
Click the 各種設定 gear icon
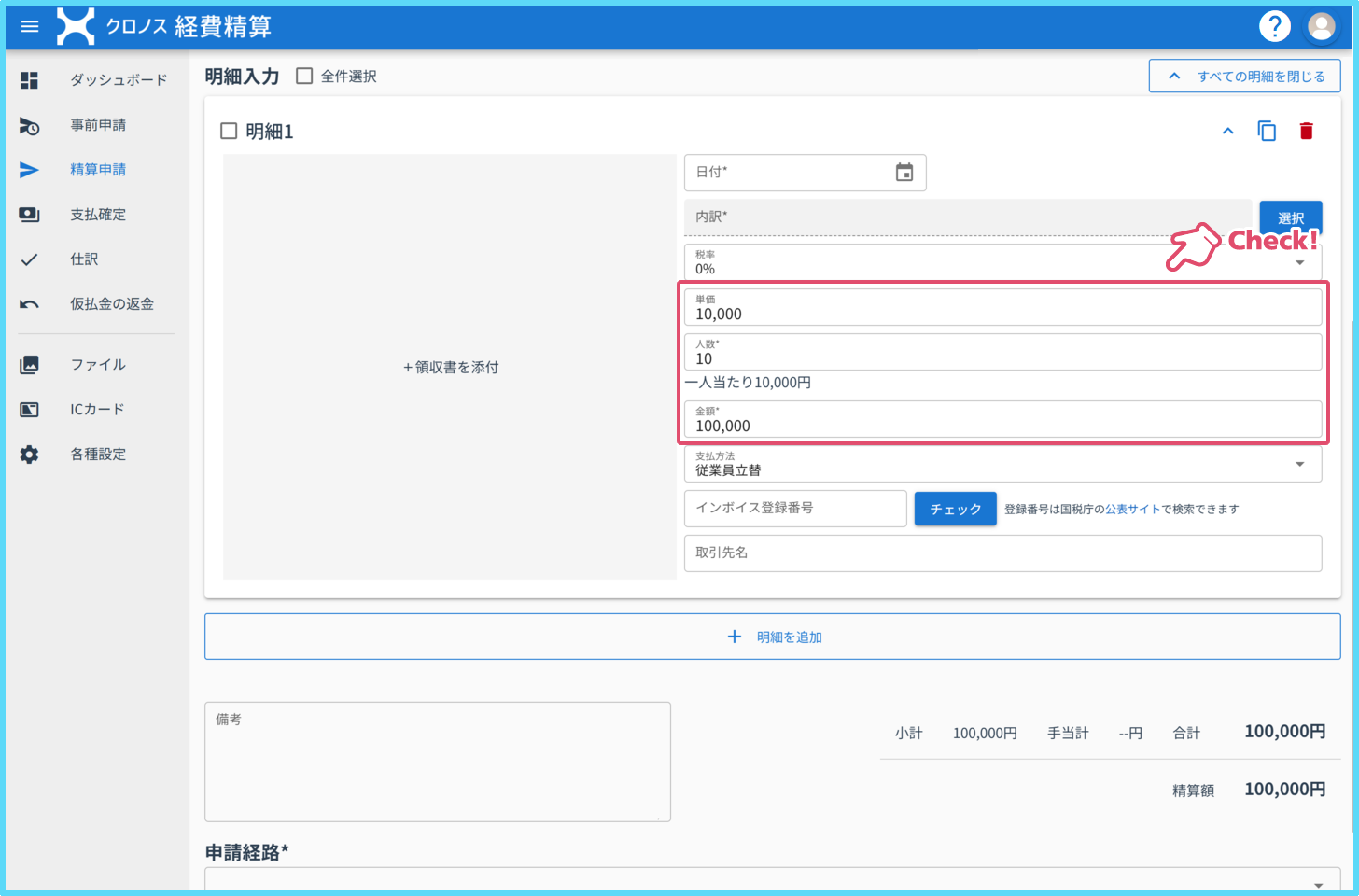[x=30, y=455]
